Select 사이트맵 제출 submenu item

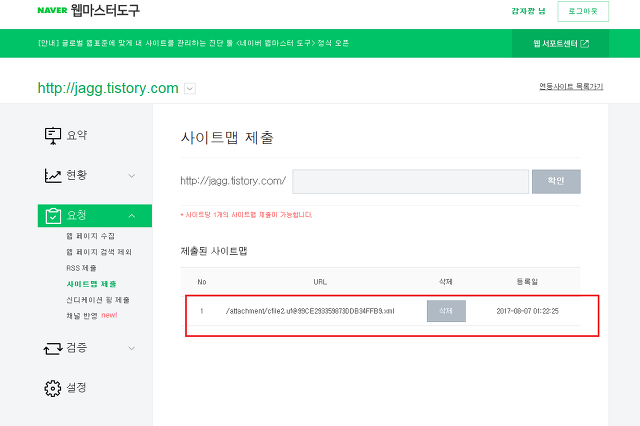tap(91, 284)
